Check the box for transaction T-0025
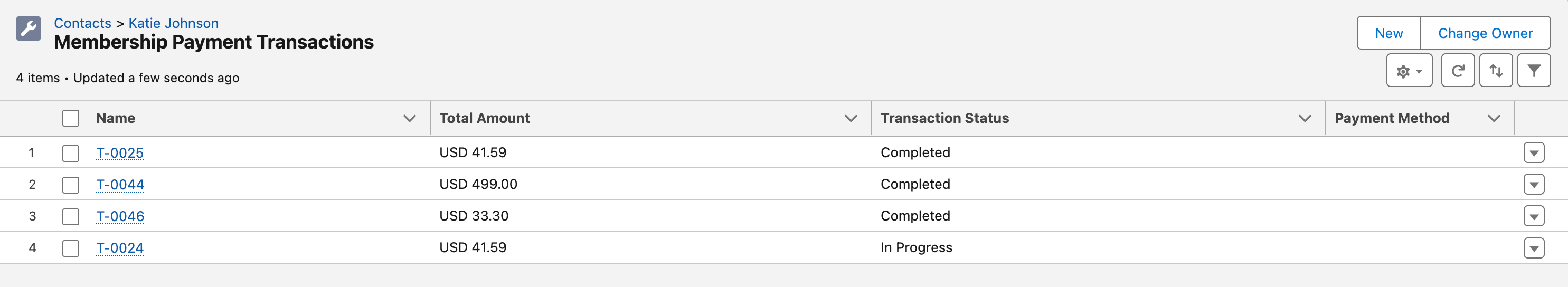This screenshot has width=1568, height=287. point(71,153)
